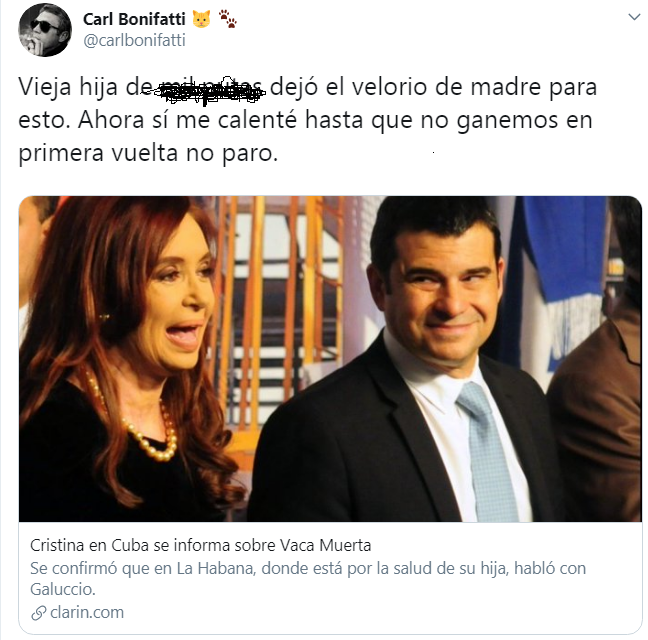Open the @carlbonifatti handle link
648x640 pixels.
(134, 40)
